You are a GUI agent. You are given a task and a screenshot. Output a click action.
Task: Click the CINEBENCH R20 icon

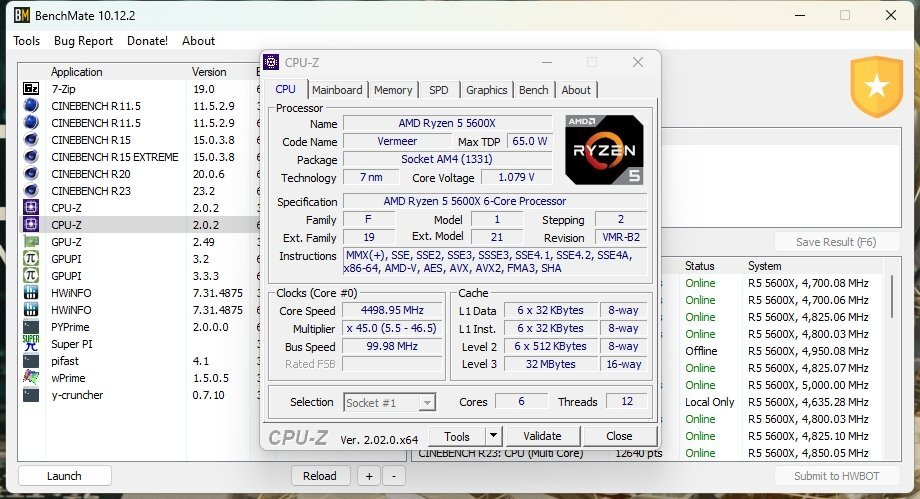[x=31, y=174]
